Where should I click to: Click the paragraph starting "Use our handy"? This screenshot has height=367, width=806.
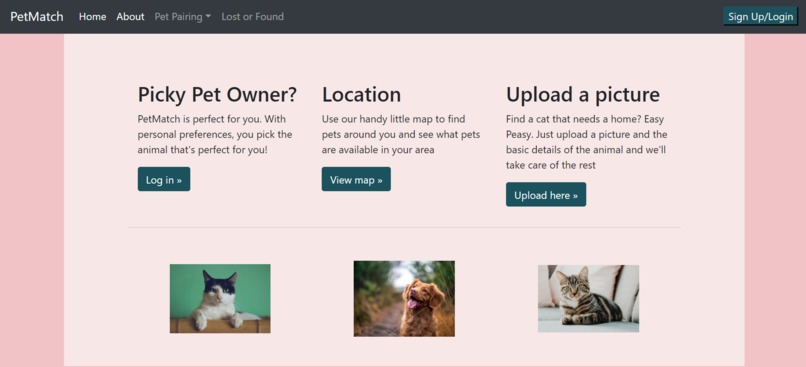(401, 135)
